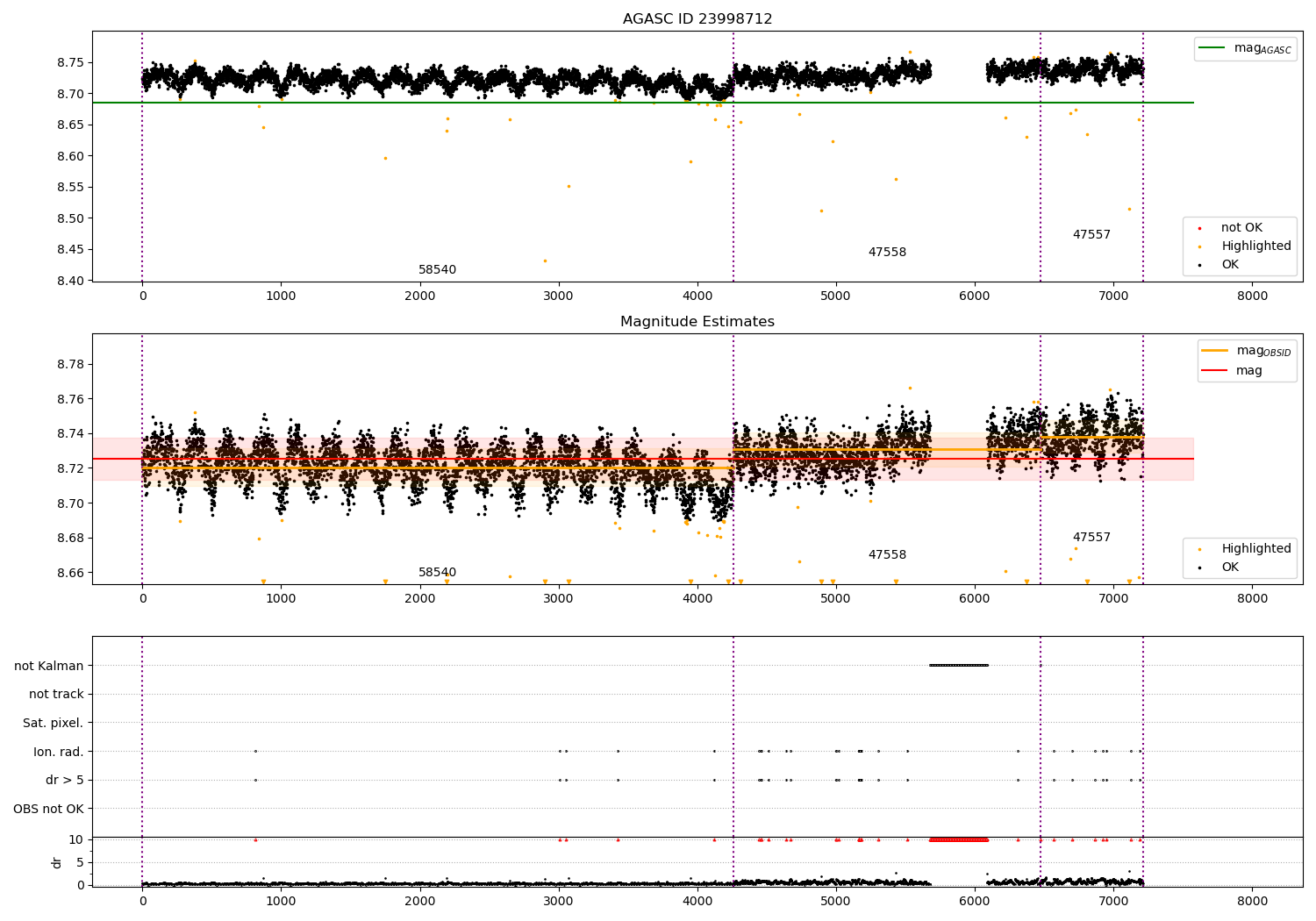1316x921 pixels.
Task: Click the 8000 x-axis tick of bottom plot
Action: click(1252, 901)
